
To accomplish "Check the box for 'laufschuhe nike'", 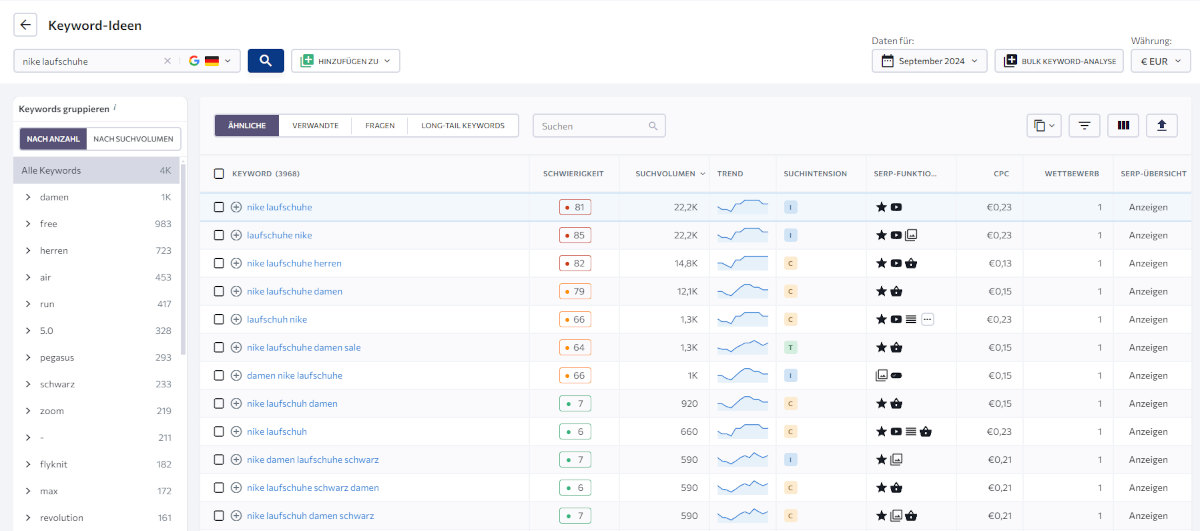I will (x=219, y=235).
